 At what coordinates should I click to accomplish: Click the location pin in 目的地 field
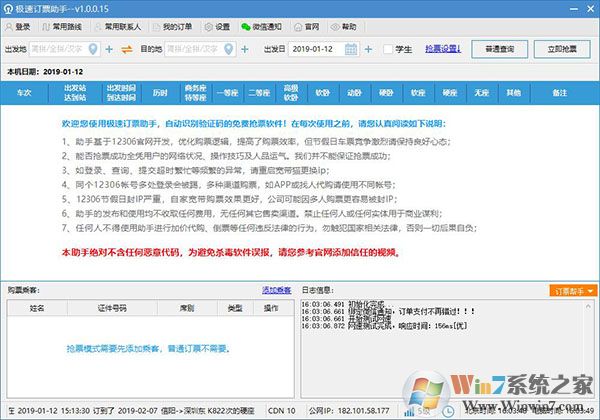(x=228, y=49)
